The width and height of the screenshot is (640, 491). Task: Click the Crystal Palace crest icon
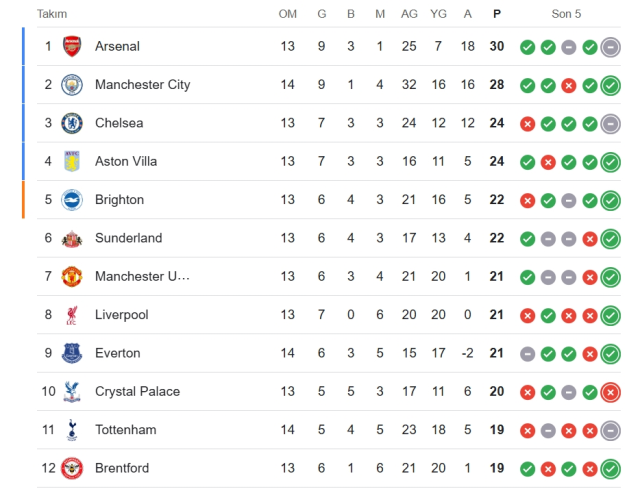[72, 391]
